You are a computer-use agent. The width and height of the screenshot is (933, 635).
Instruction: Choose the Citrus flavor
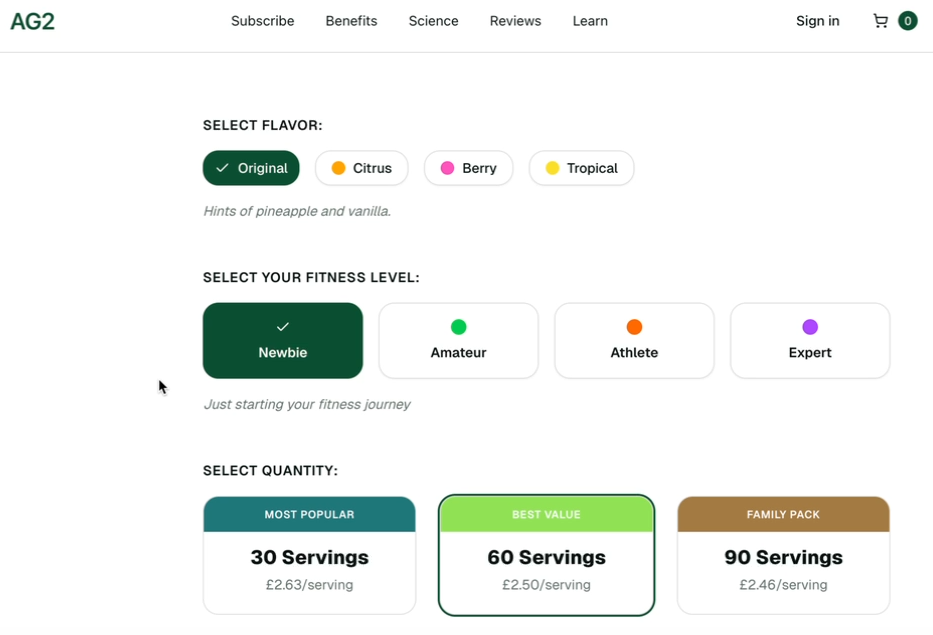tap(361, 168)
